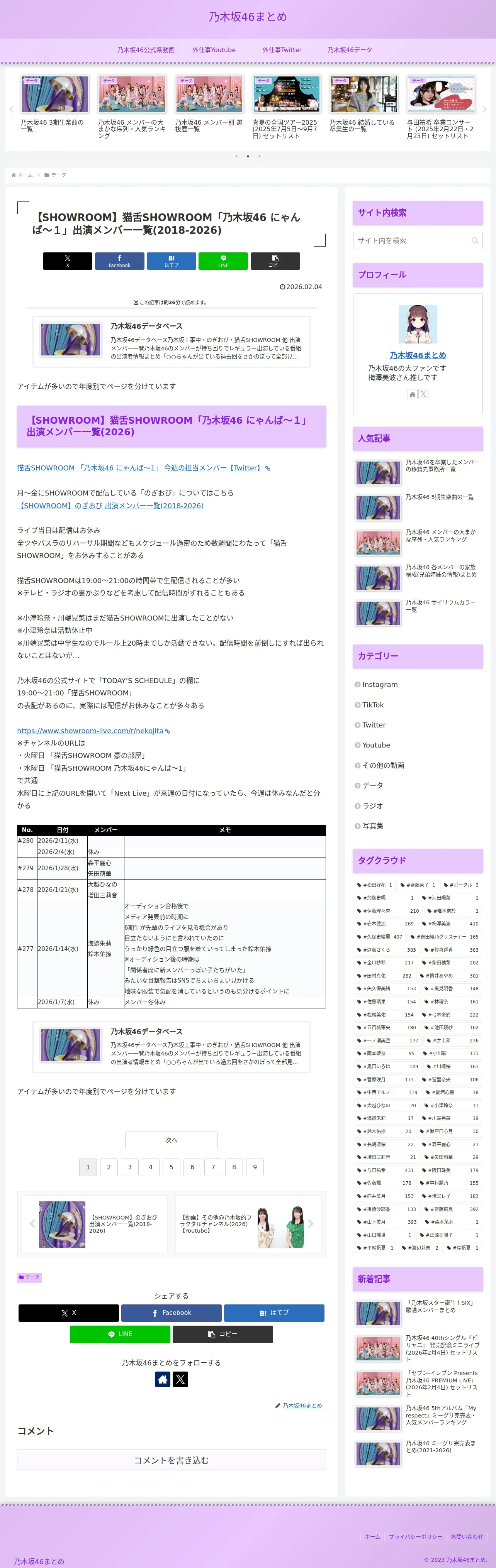Share on Facebook via bottom share section

click(x=171, y=1313)
